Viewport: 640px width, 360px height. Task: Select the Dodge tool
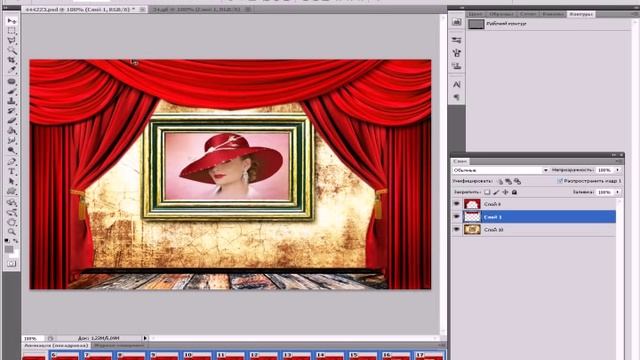point(12,150)
